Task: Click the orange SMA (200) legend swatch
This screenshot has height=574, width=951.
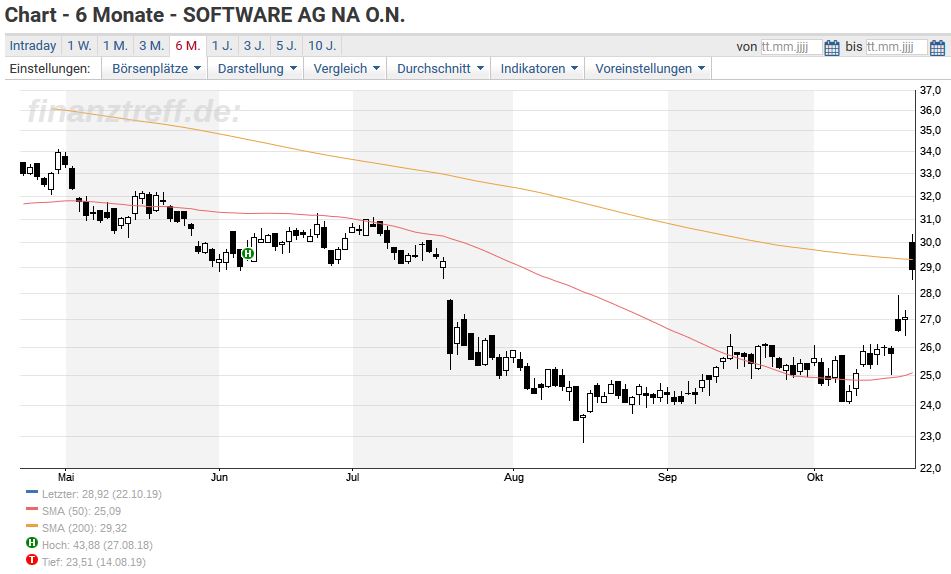Action: [x=32, y=526]
